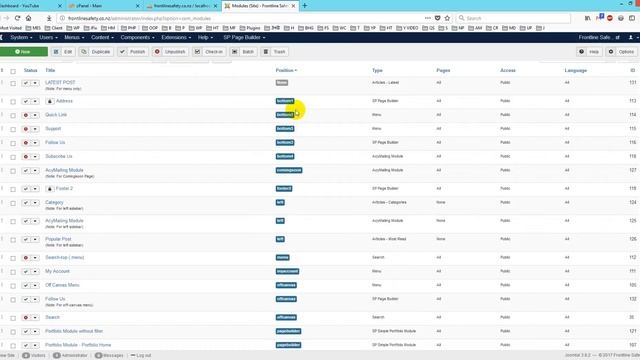This screenshot has height=360, width=640.
Task: Open the Frontline Safe site link
Action: [599, 37]
